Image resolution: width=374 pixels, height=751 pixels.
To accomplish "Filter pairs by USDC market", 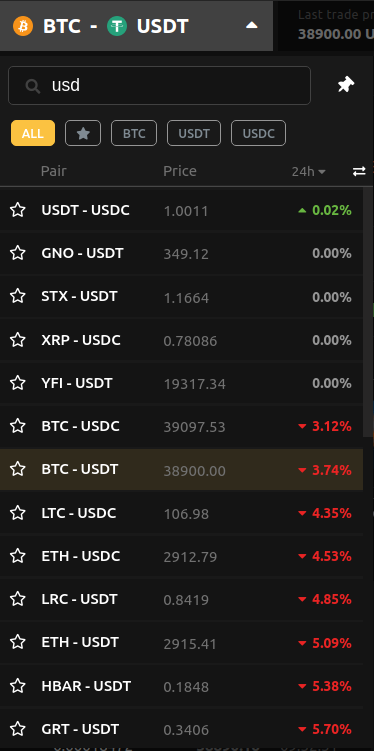I will pyautogui.click(x=259, y=133).
